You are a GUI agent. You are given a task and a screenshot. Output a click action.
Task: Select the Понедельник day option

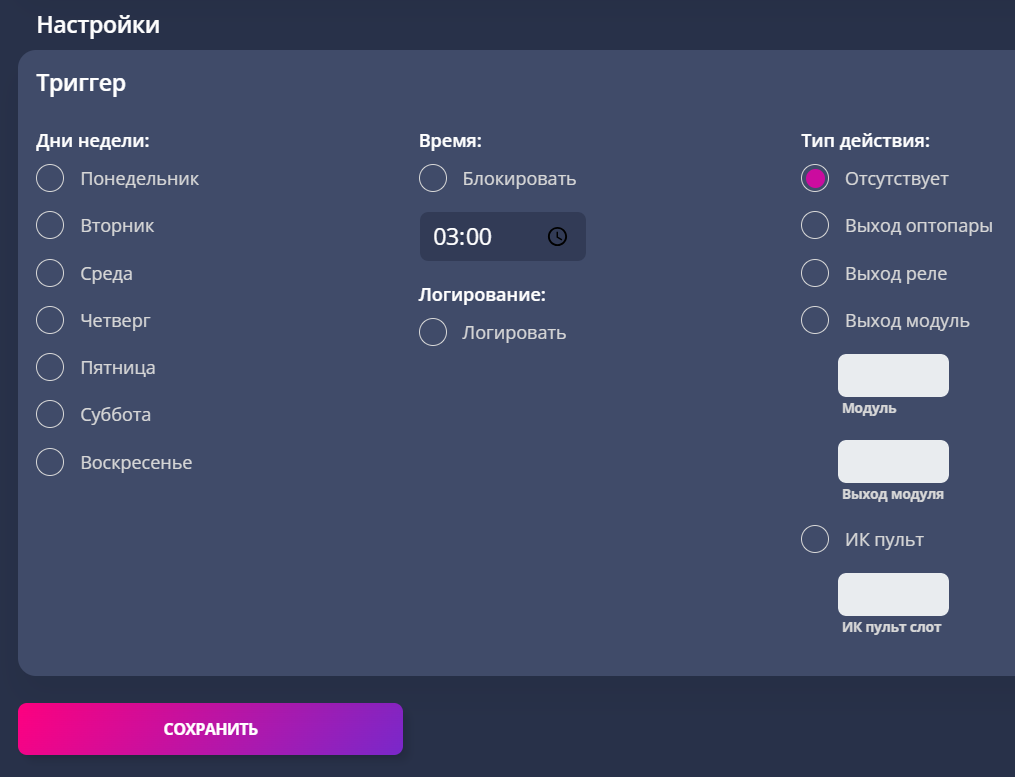coord(50,178)
